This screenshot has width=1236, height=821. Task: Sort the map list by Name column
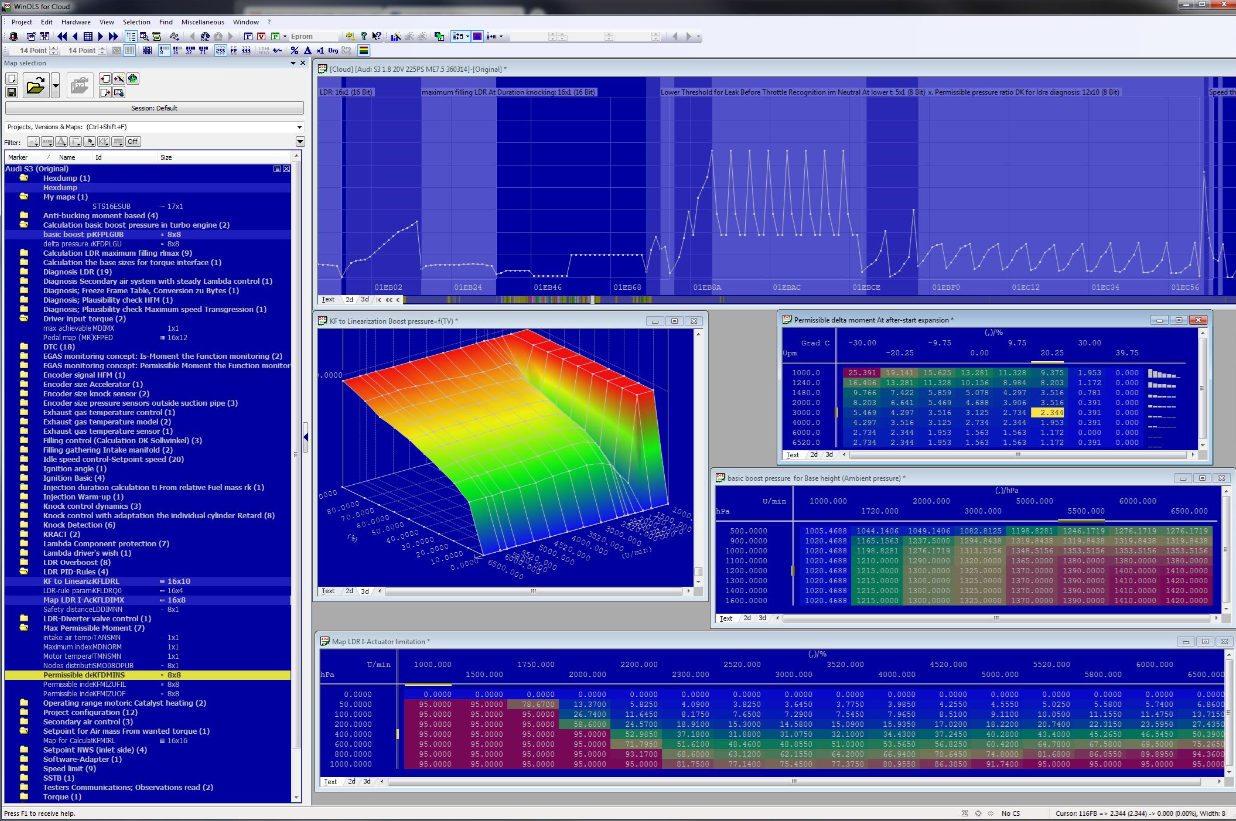pyautogui.click(x=67, y=157)
